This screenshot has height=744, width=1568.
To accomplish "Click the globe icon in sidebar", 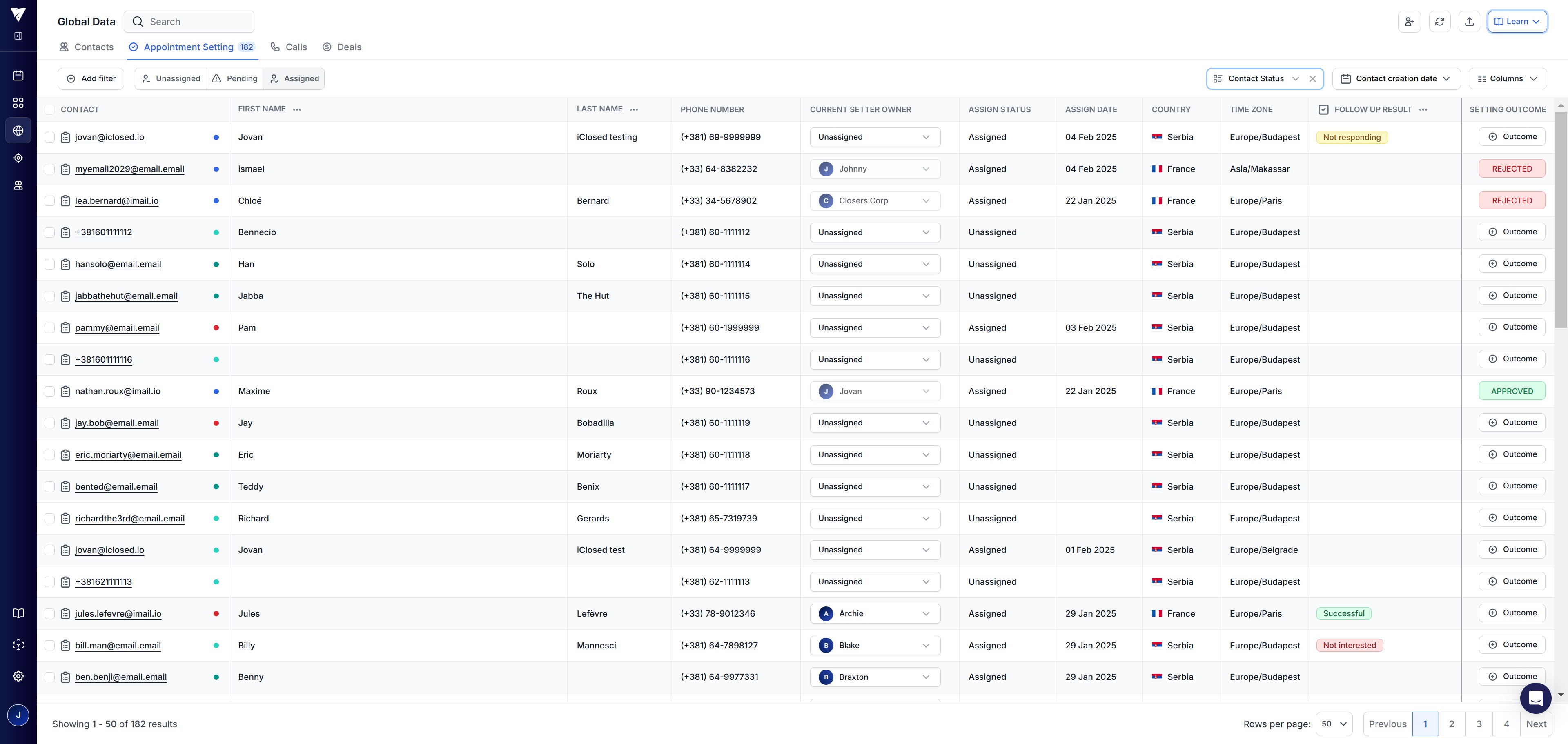I will click(18, 130).
